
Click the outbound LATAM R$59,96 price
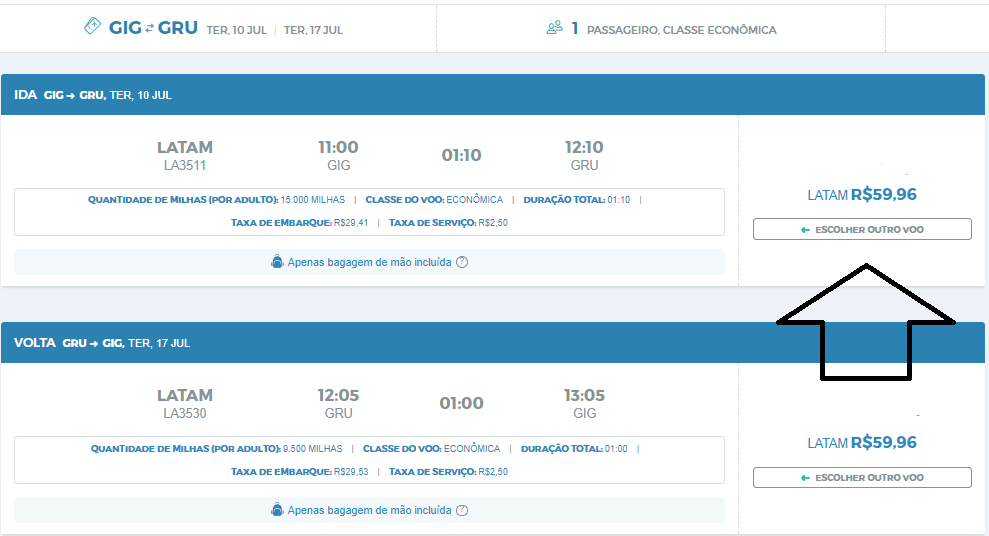[x=861, y=195]
